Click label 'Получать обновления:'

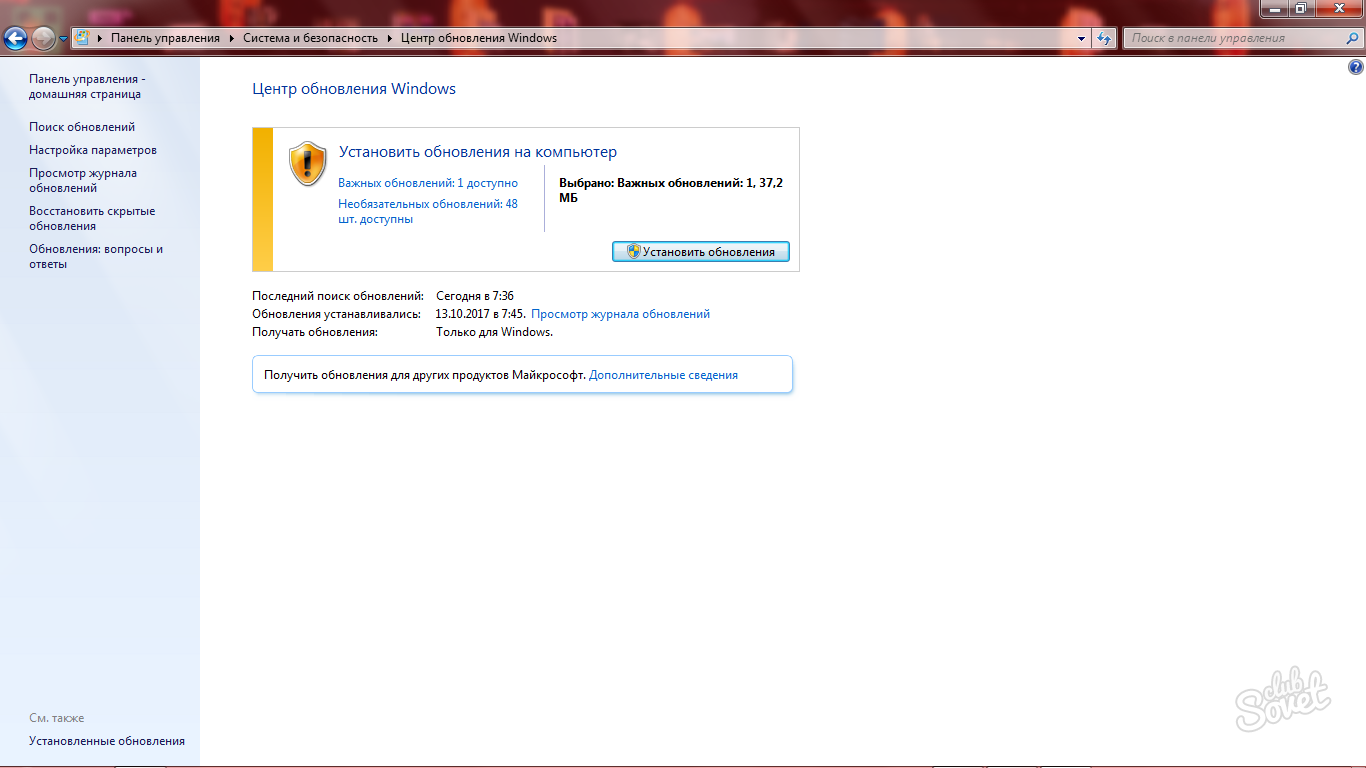pos(315,331)
